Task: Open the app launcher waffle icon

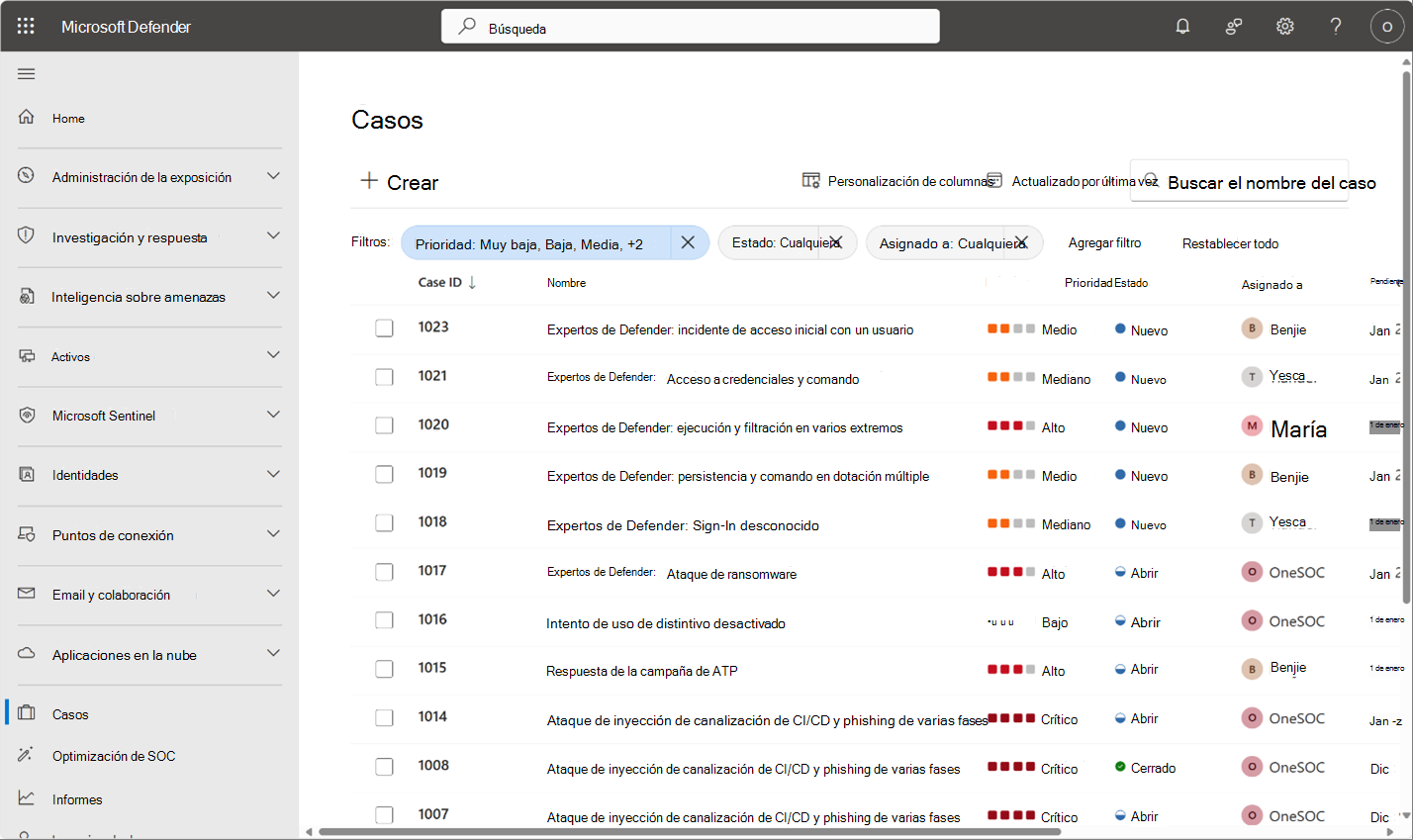Action: pyautogui.click(x=26, y=27)
